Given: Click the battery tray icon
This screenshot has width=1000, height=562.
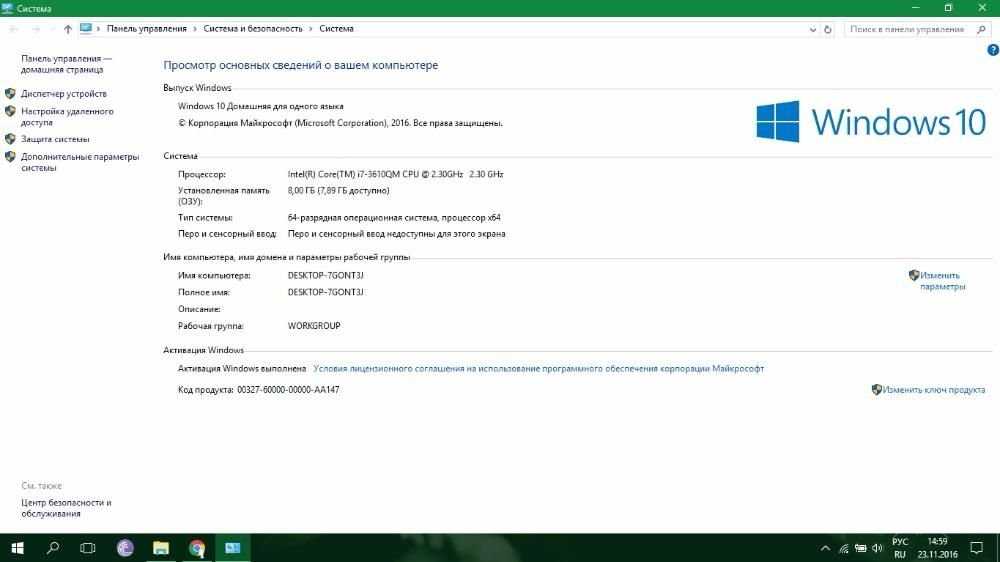Looking at the screenshot, I should point(861,549).
